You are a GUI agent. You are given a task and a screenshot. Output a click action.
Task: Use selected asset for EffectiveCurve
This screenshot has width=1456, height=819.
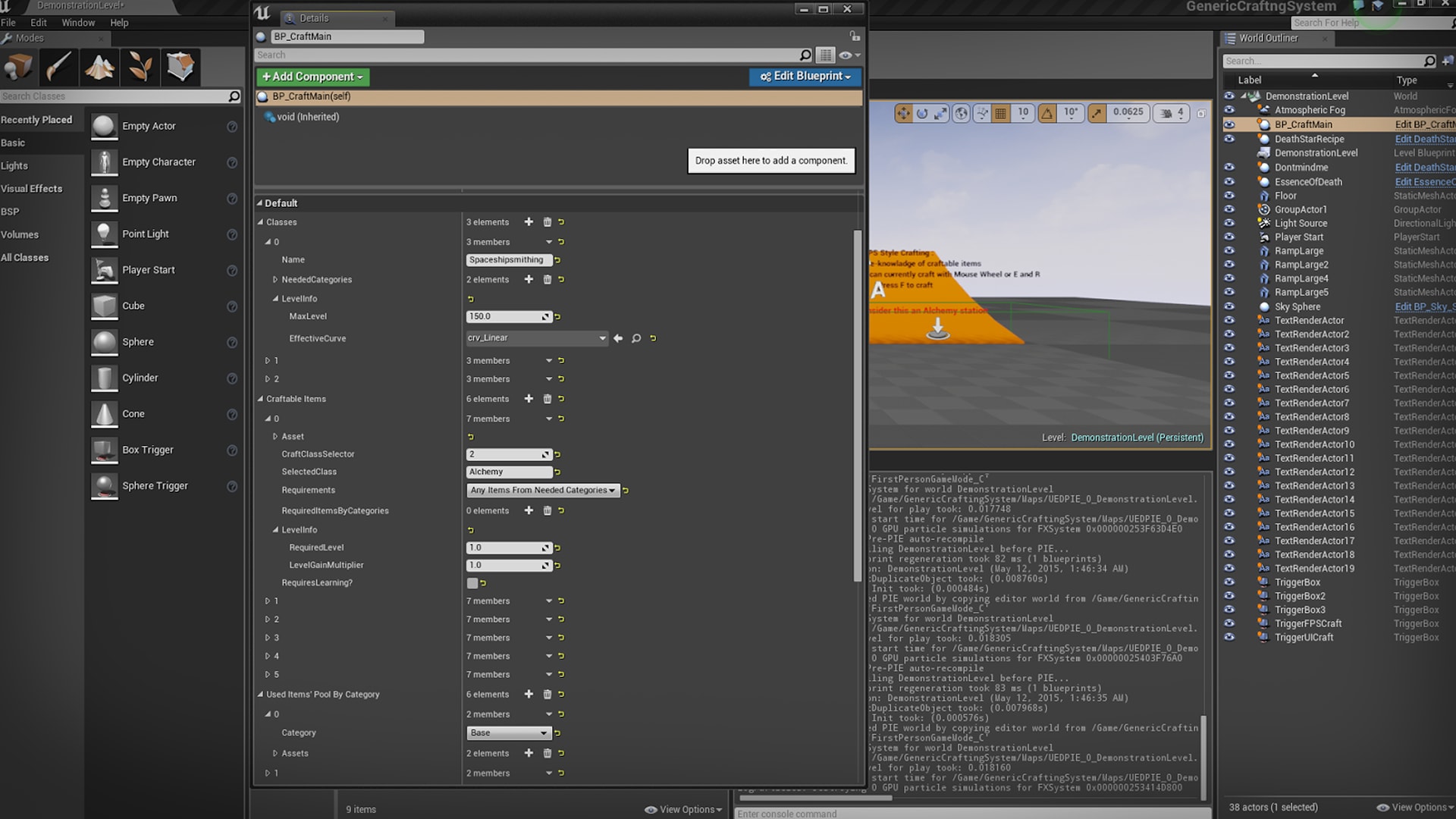click(x=618, y=338)
